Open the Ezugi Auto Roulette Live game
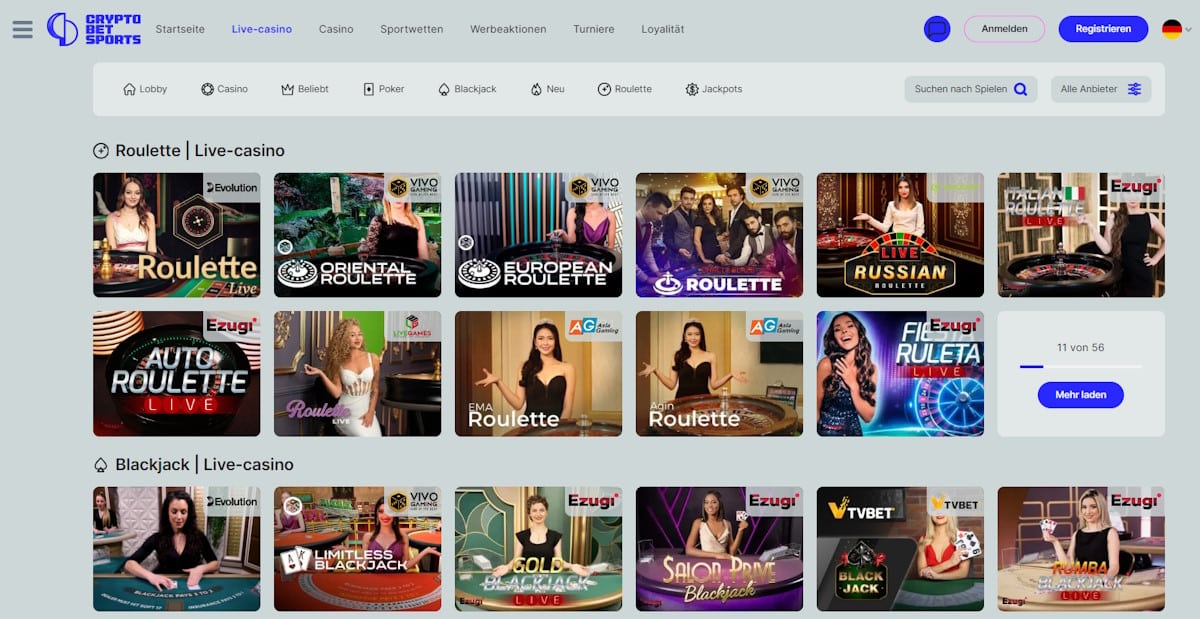This screenshot has width=1200, height=619. click(x=177, y=374)
